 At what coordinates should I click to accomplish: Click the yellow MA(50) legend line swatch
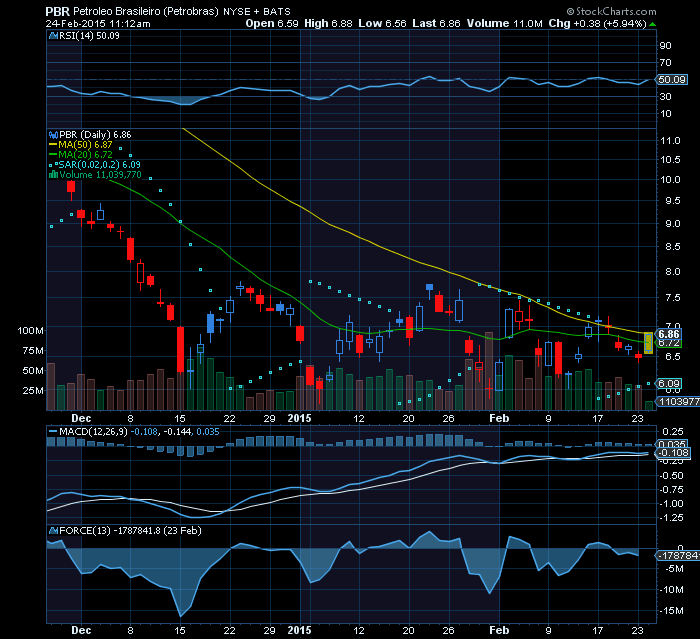(x=53, y=145)
